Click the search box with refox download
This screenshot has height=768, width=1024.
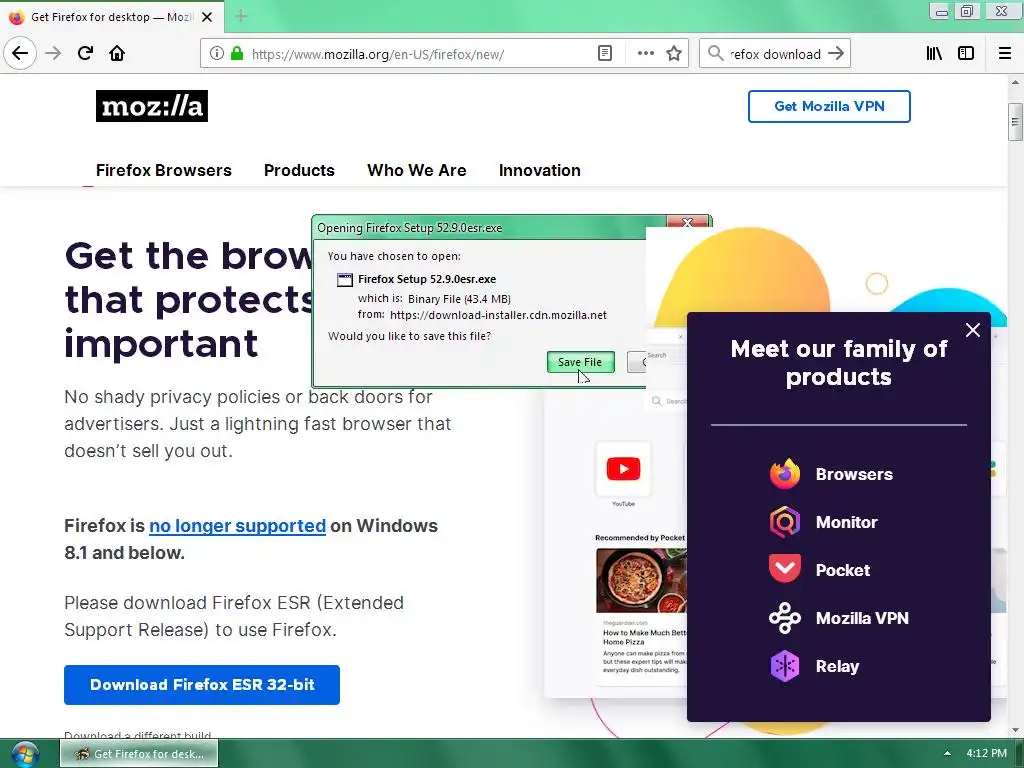tap(775, 54)
